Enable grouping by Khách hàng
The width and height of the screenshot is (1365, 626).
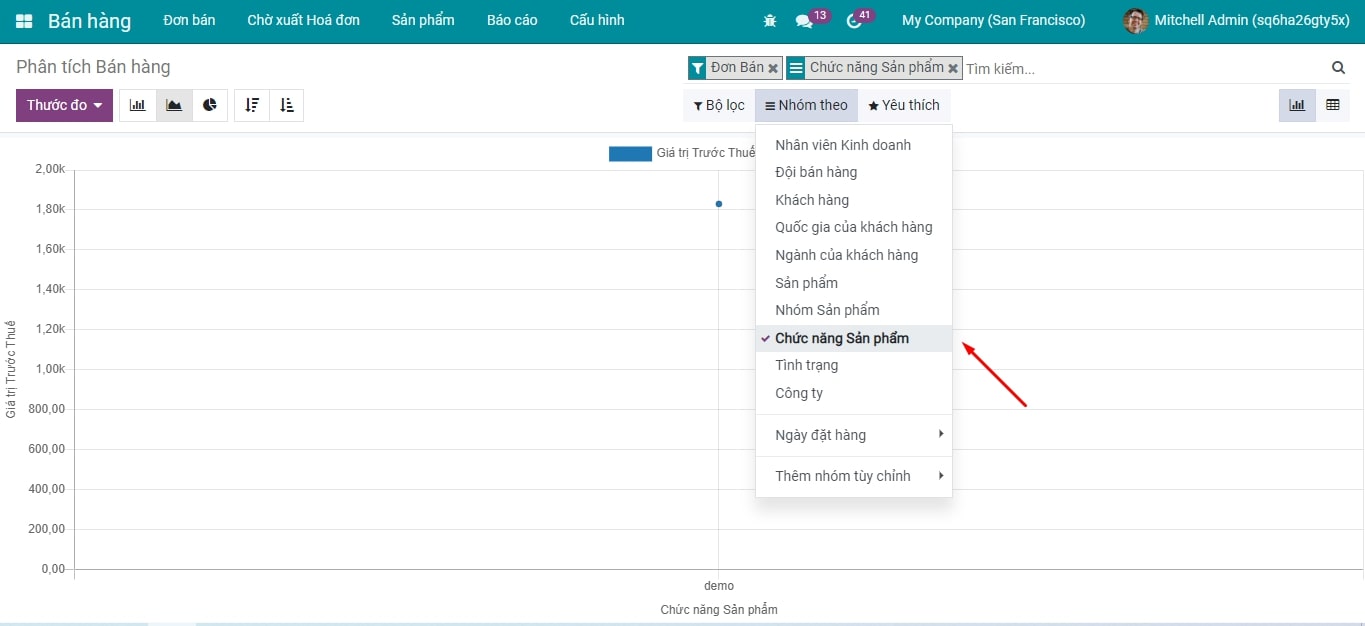click(x=812, y=200)
